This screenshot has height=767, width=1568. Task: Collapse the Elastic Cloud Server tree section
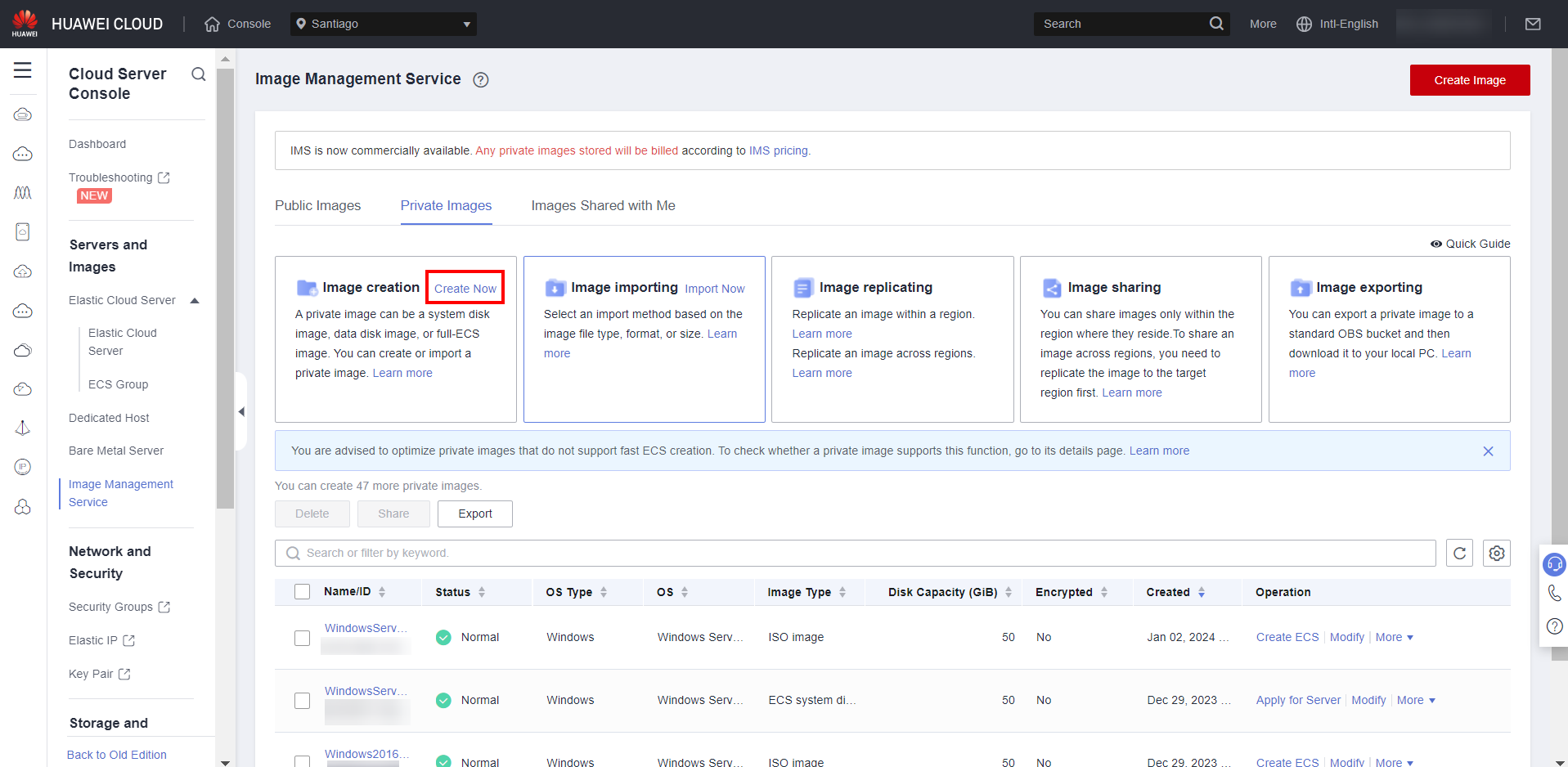coord(195,301)
